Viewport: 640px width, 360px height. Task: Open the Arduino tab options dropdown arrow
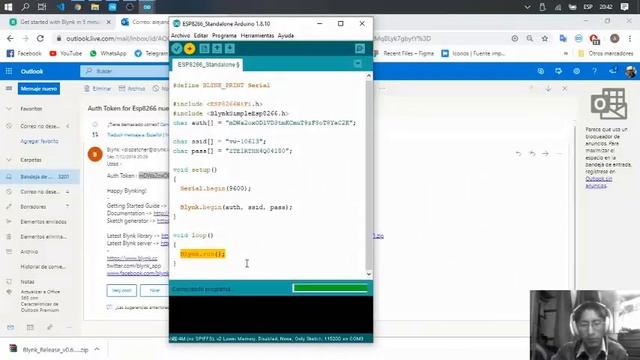[358, 64]
